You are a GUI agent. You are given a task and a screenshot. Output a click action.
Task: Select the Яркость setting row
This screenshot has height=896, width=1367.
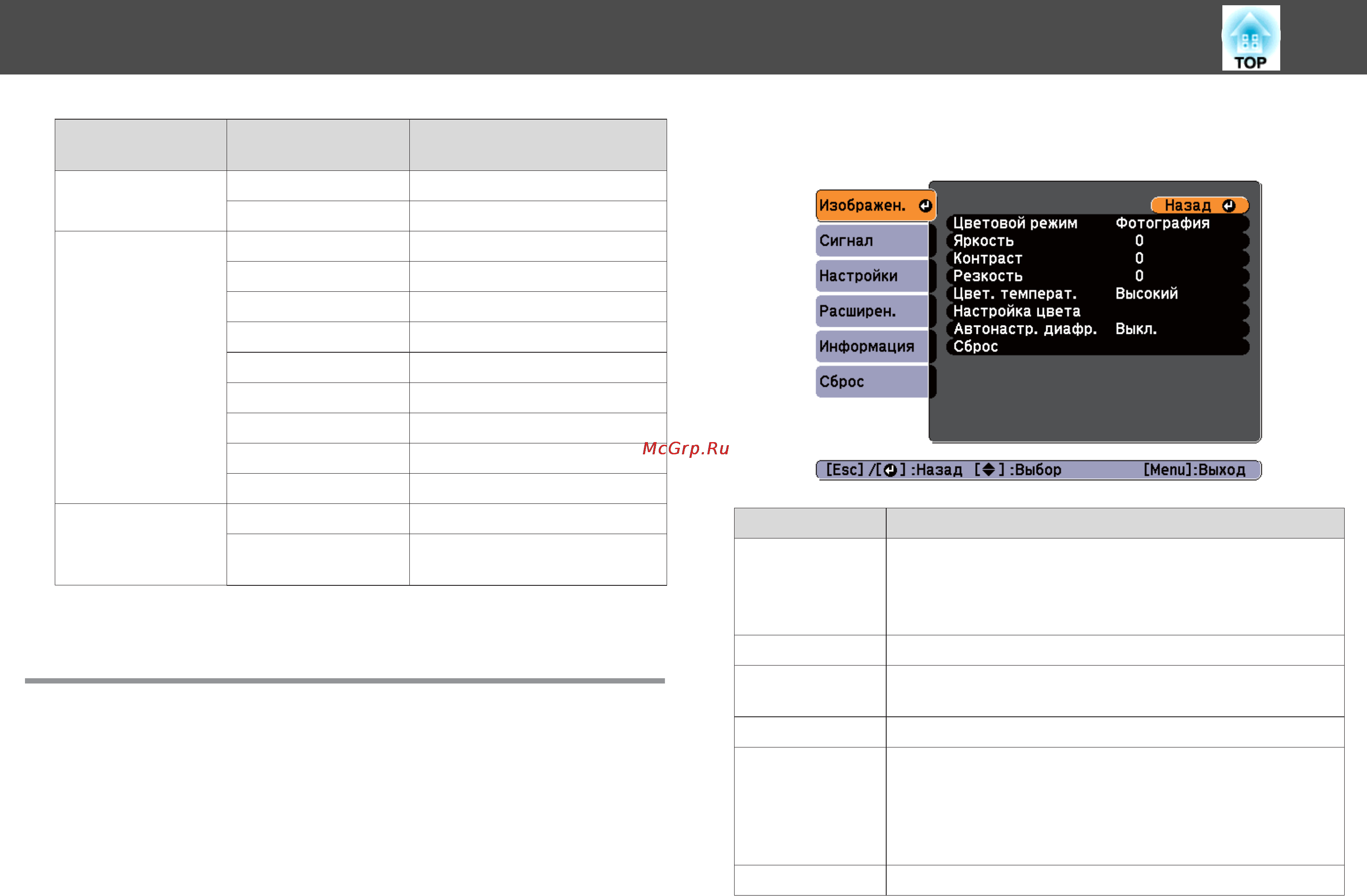click(x=1097, y=241)
